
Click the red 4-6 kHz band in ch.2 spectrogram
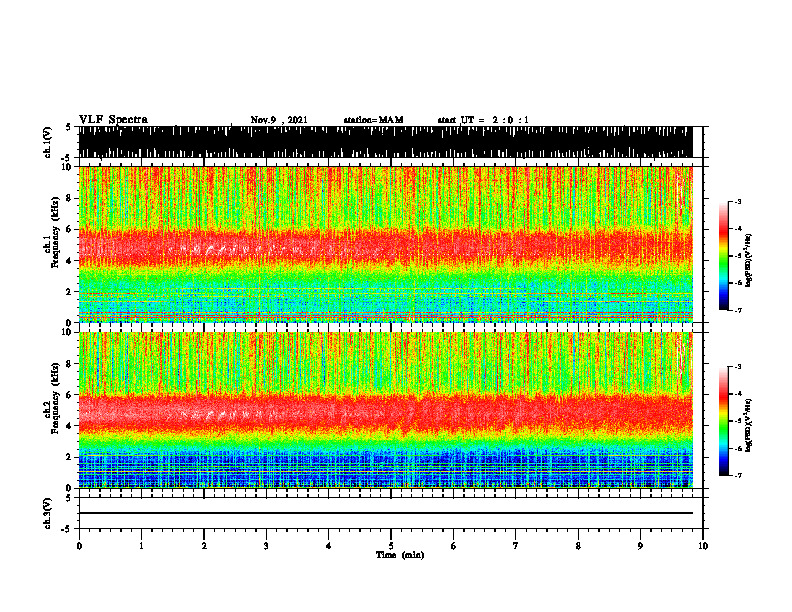(385, 412)
